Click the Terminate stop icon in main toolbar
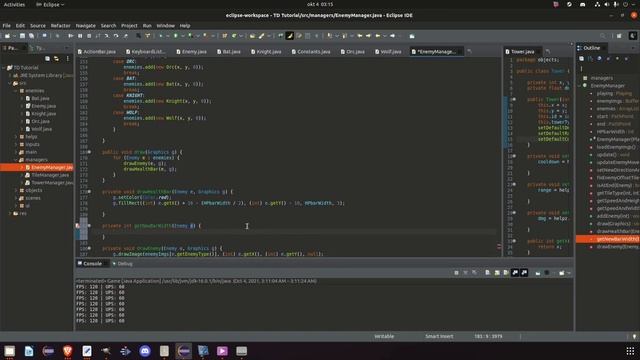Viewport: 640px width, 360px height. coord(89,36)
